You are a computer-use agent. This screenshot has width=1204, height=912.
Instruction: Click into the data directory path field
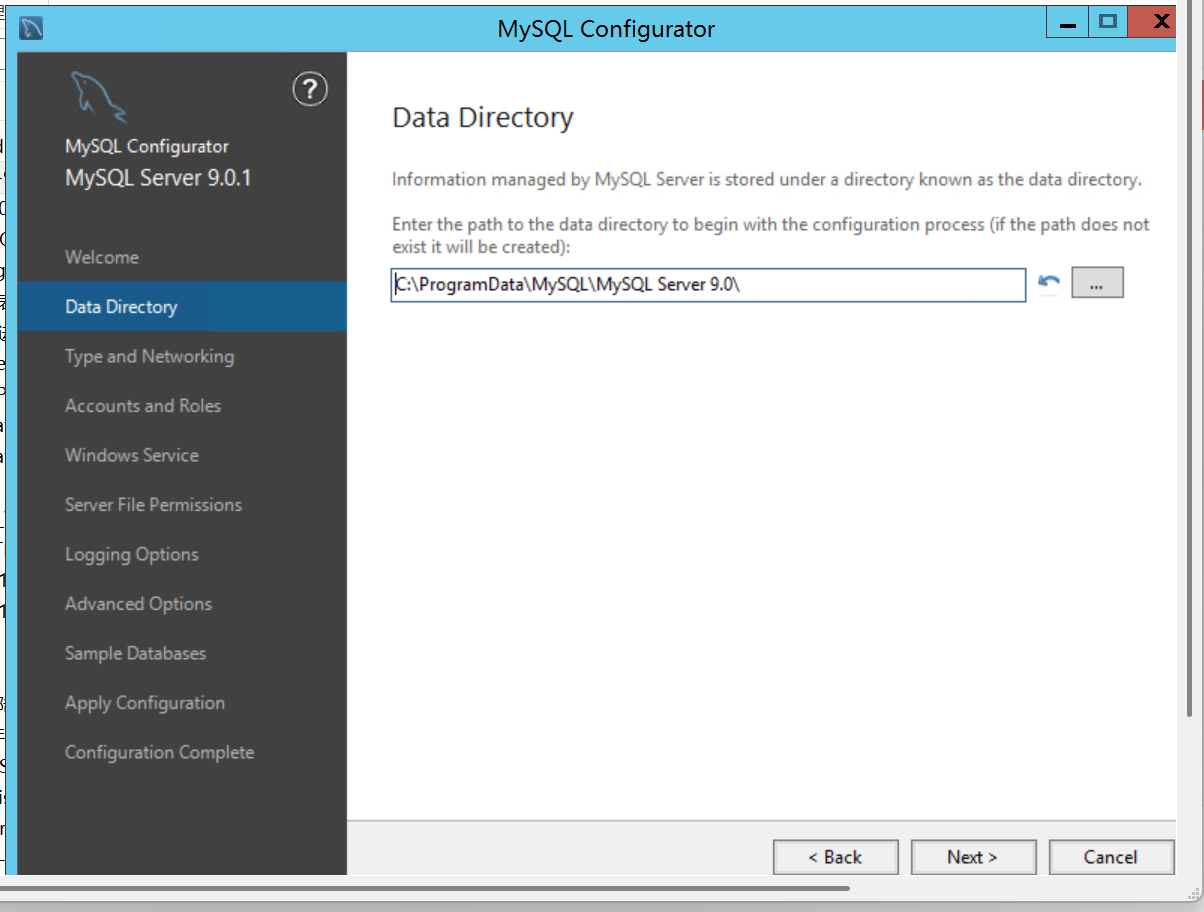click(x=708, y=284)
